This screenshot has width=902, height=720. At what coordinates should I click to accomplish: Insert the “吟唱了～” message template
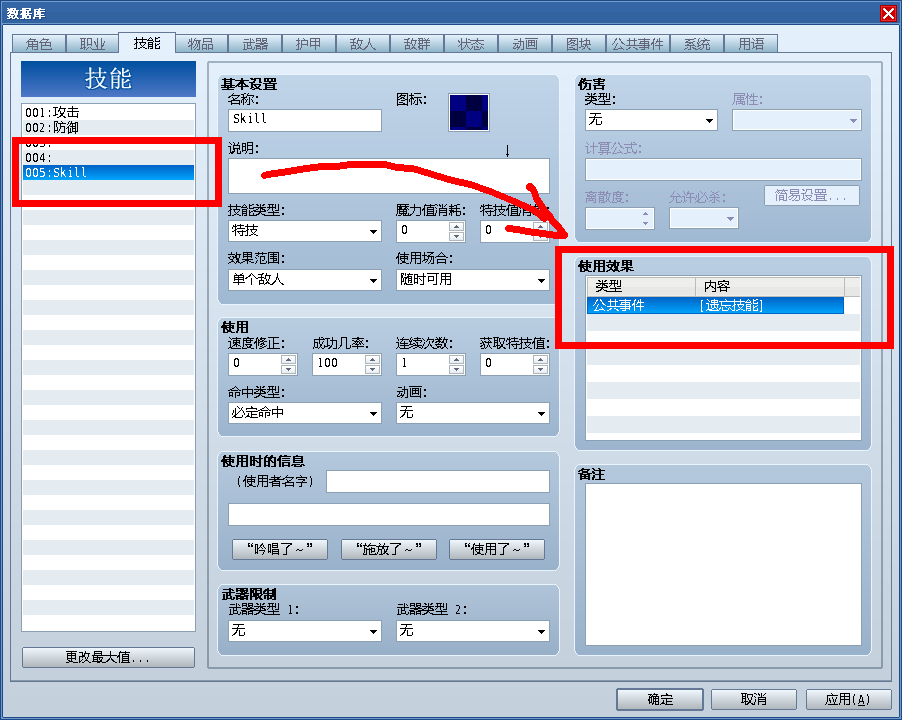[280, 549]
